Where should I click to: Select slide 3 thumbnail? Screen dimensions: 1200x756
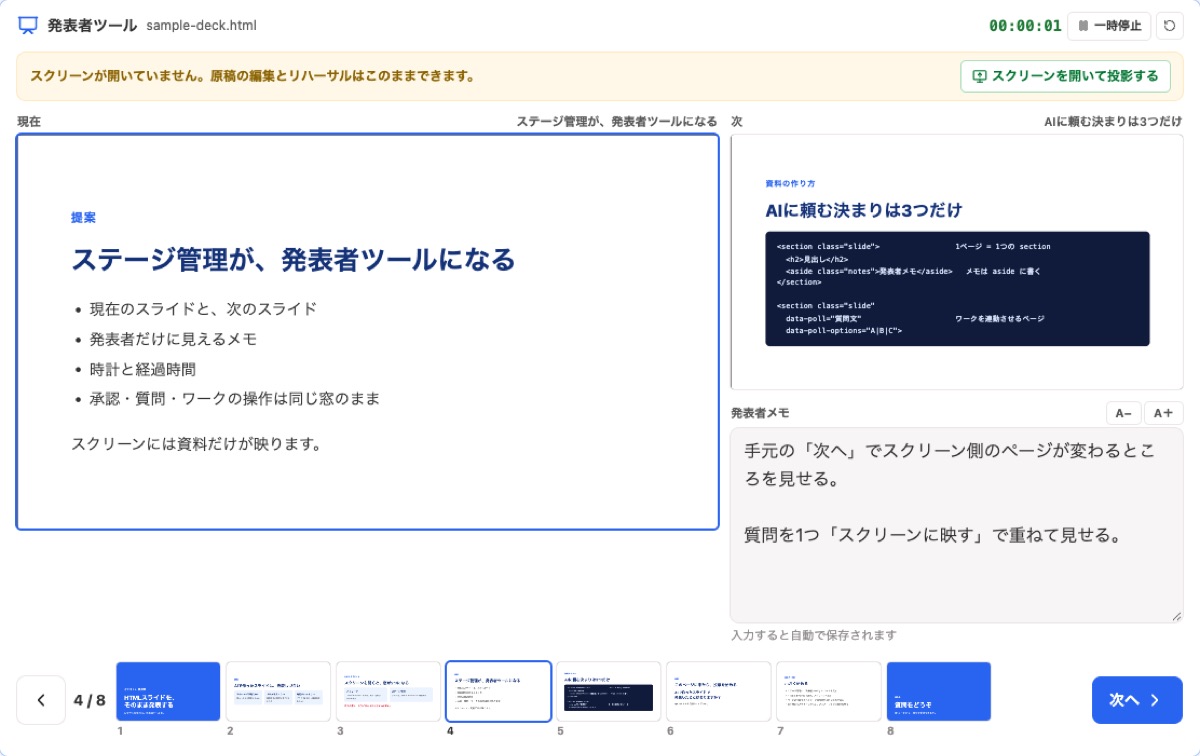coord(388,691)
